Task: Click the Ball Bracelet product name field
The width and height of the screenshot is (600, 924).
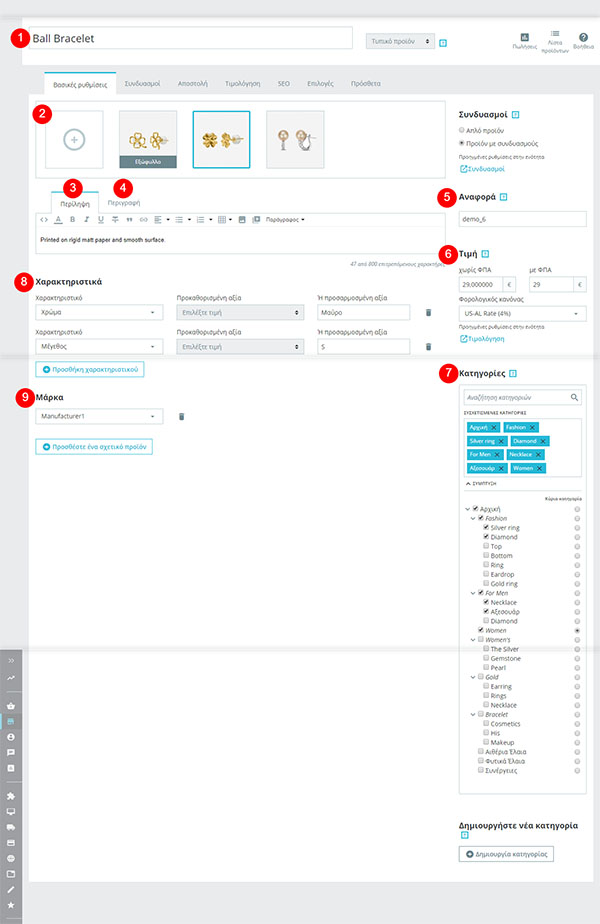Action: [190, 38]
